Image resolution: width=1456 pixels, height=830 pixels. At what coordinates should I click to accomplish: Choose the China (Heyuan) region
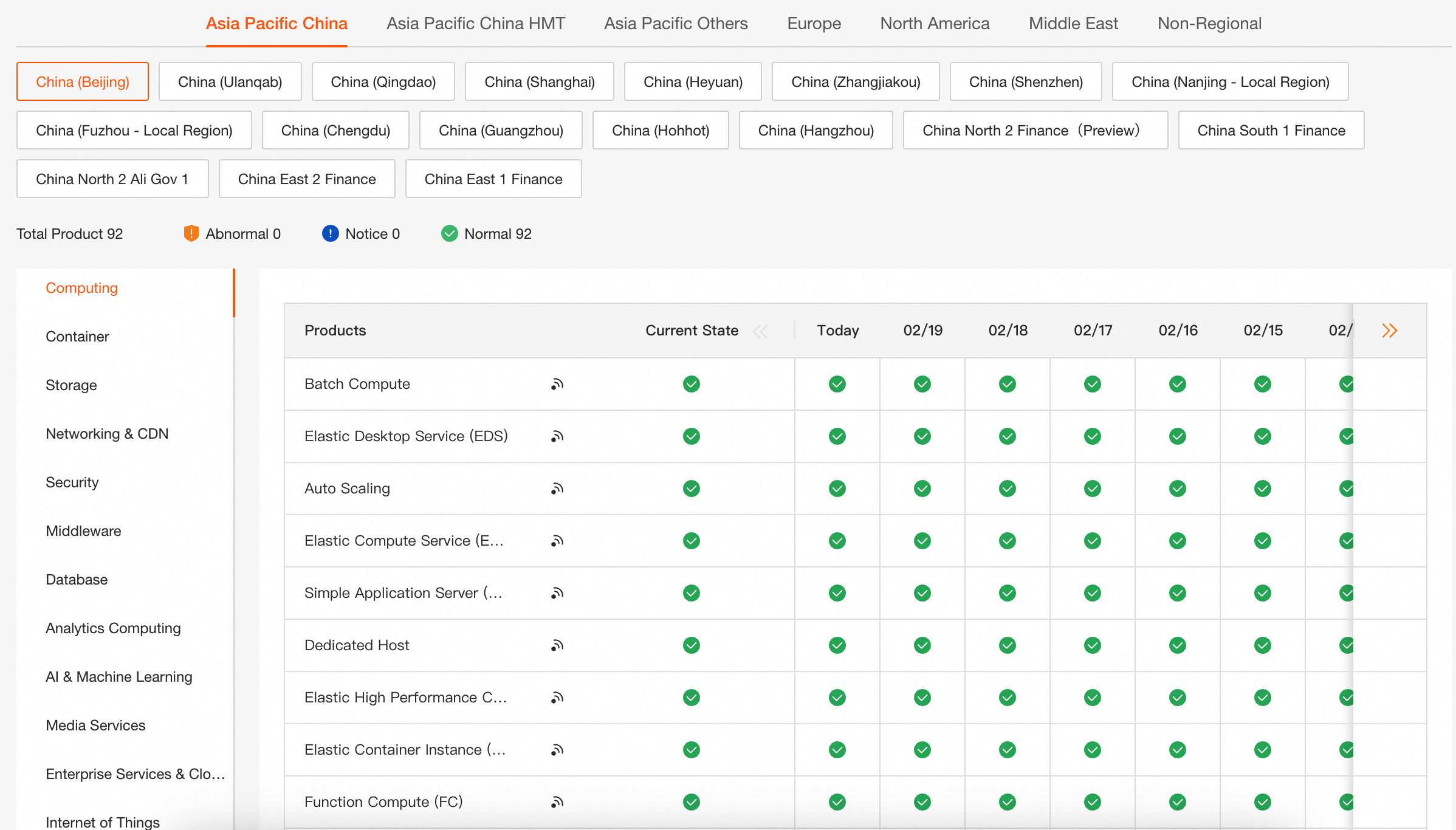(693, 81)
